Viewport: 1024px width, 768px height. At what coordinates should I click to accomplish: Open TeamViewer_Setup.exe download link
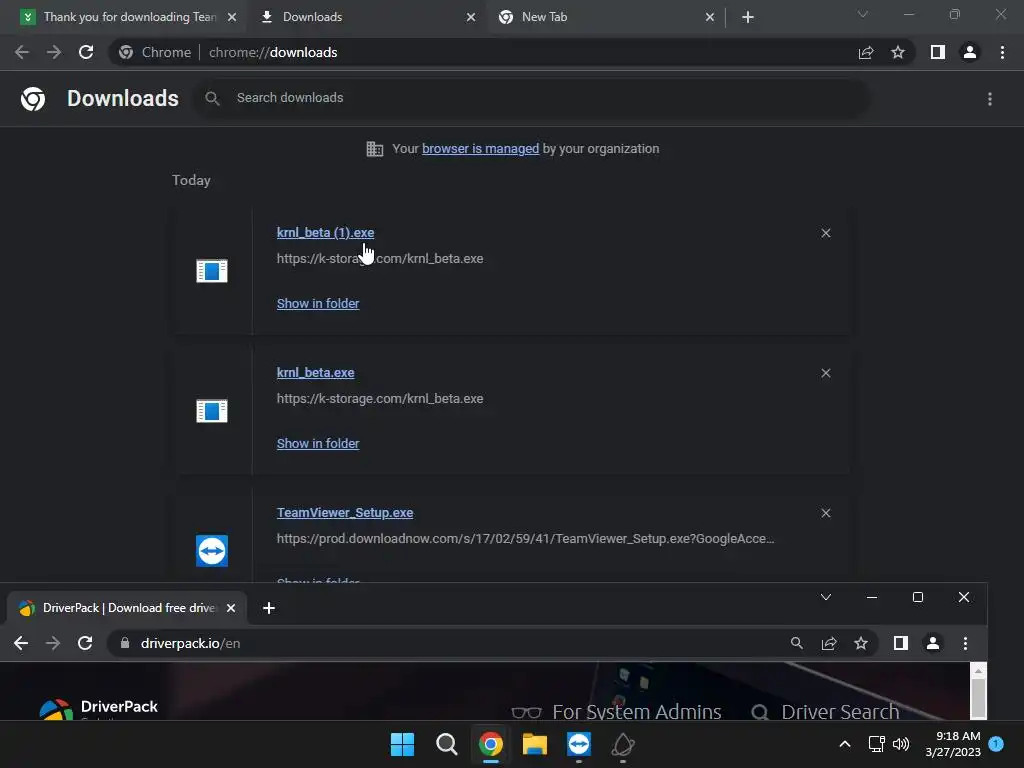(x=345, y=513)
